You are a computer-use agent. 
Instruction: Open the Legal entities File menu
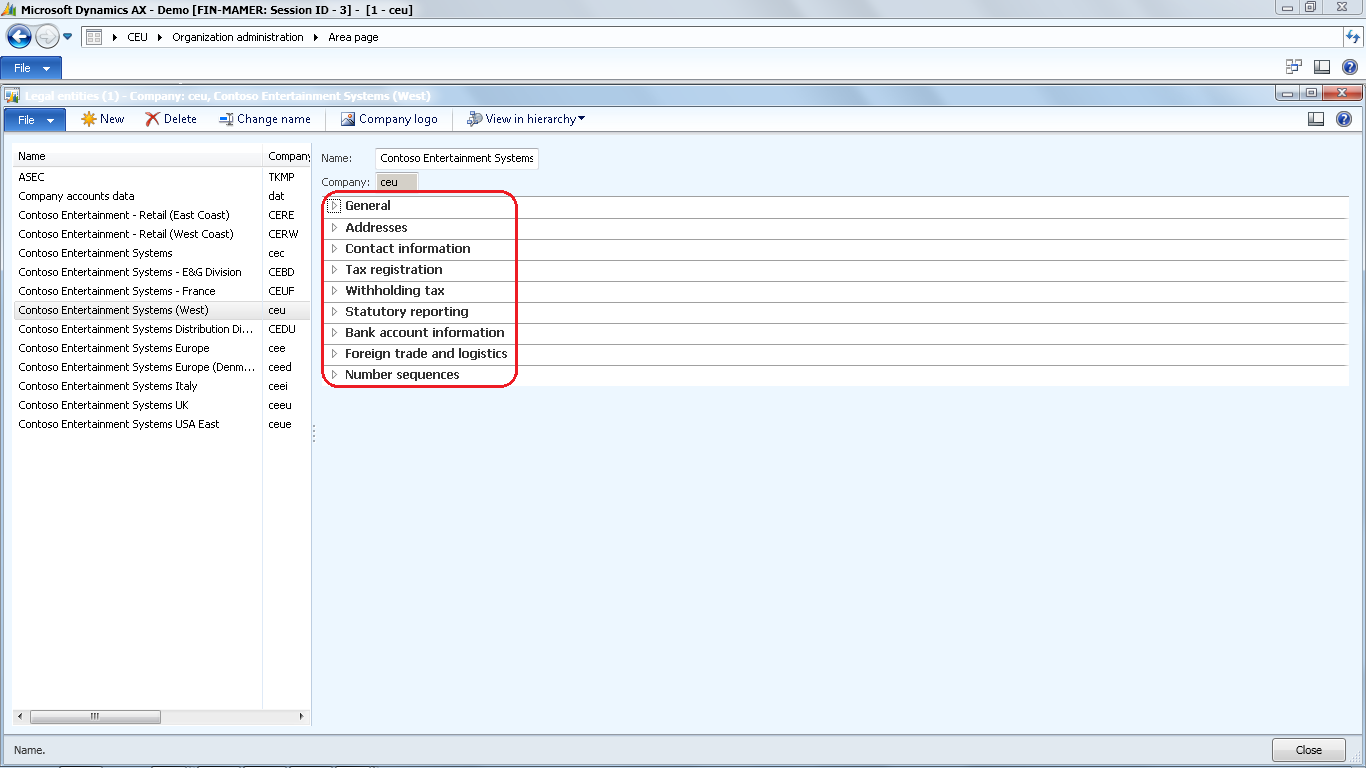coord(35,119)
